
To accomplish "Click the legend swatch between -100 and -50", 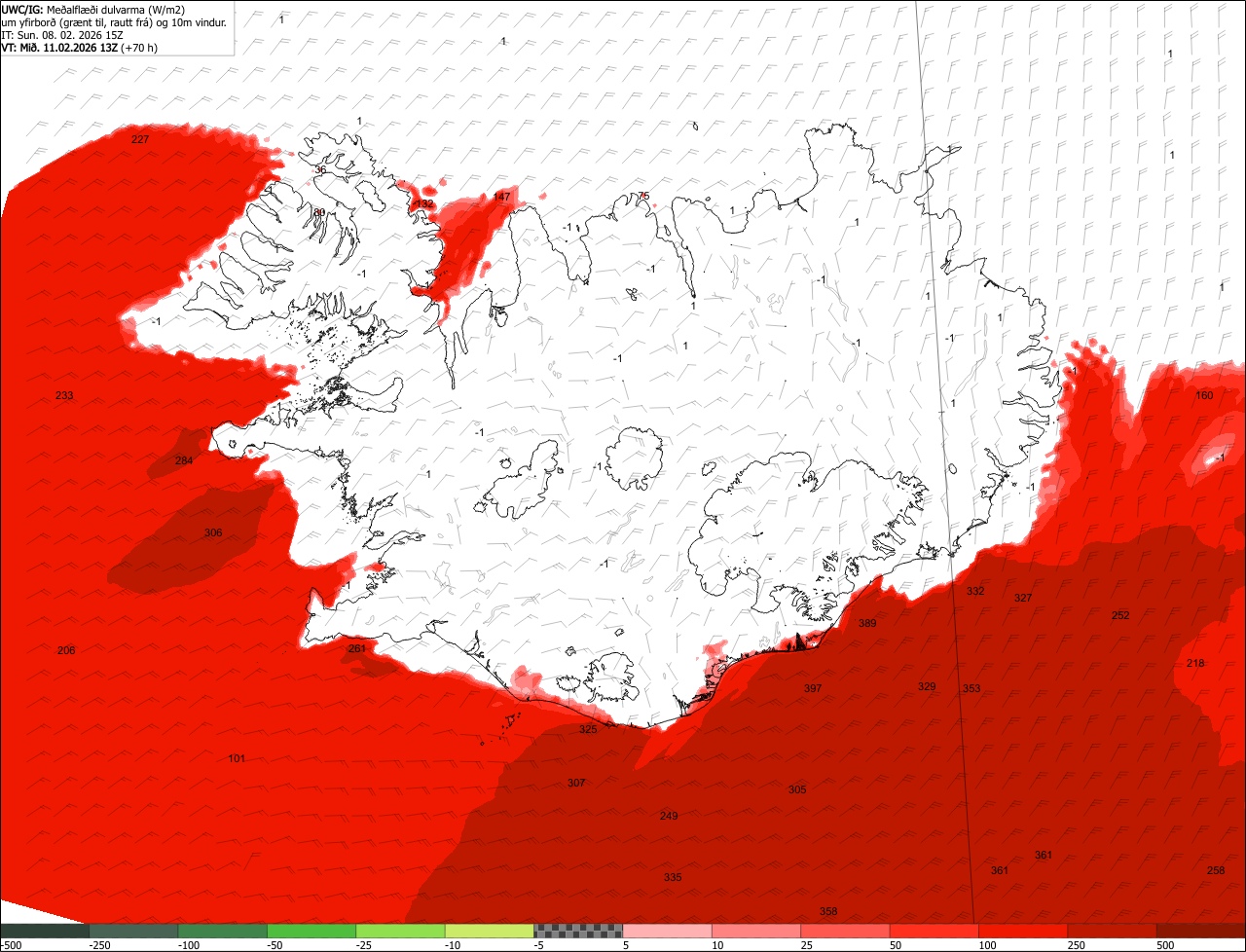I will tap(222, 931).
